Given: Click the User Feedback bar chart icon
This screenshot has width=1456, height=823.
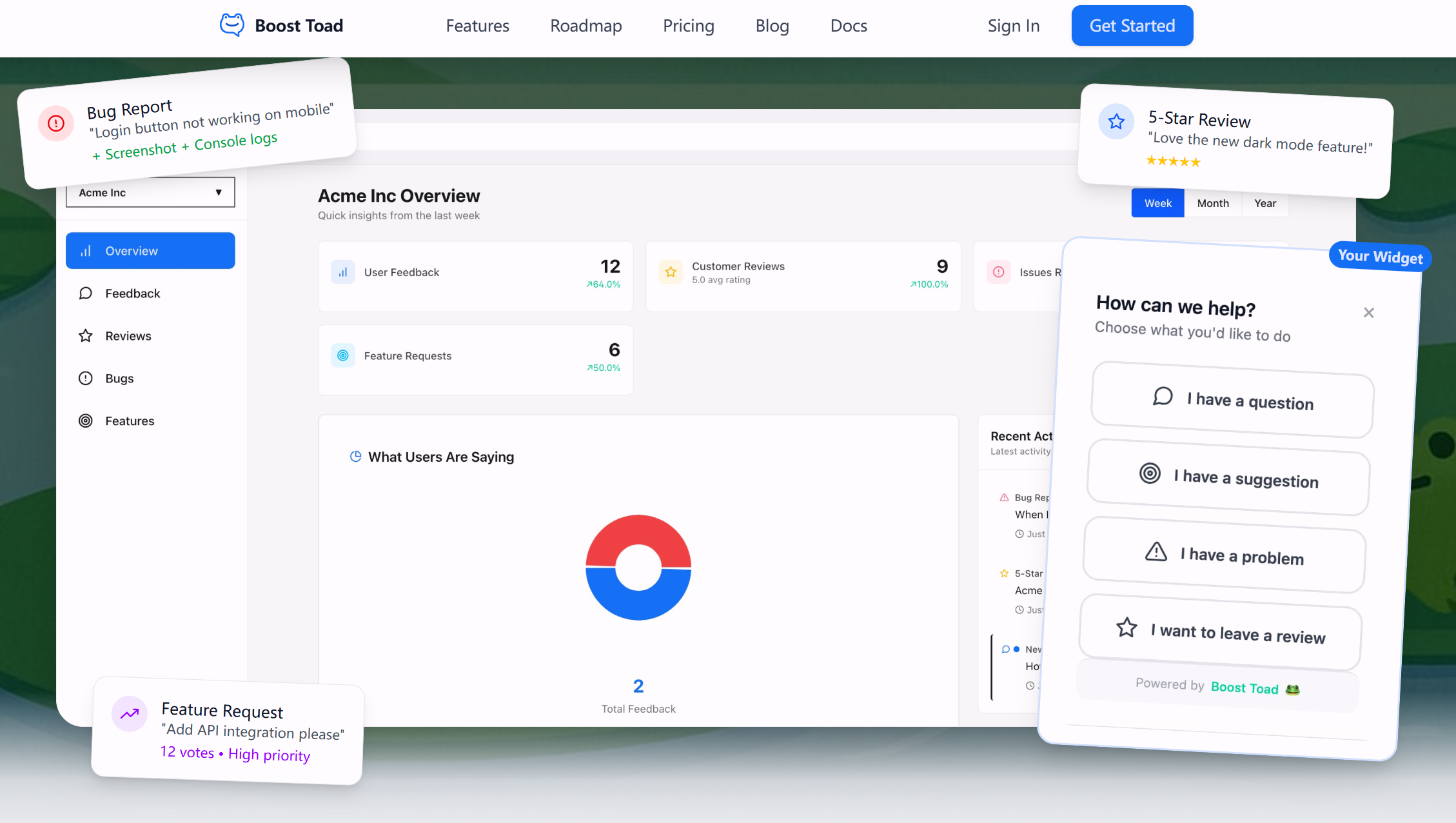Looking at the screenshot, I should 343,272.
